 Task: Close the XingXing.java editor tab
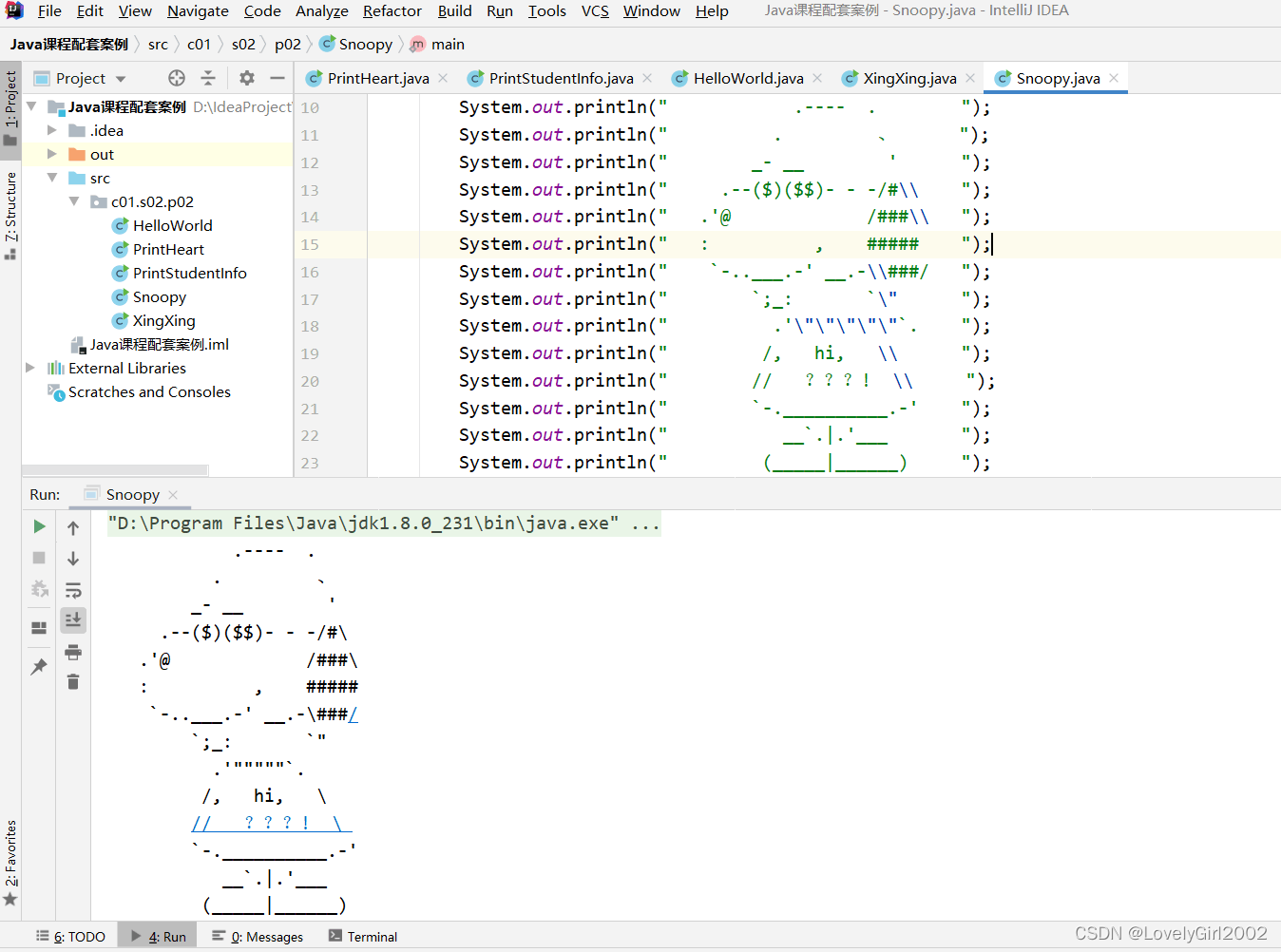coord(970,78)
